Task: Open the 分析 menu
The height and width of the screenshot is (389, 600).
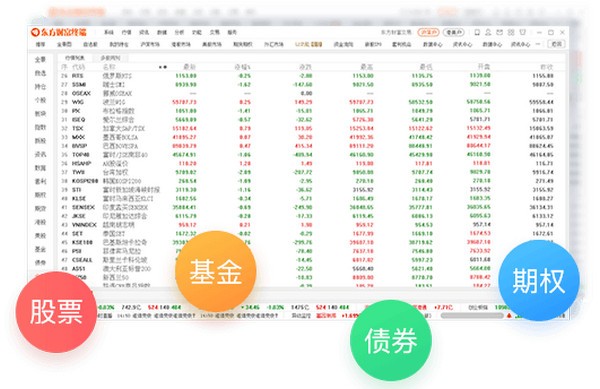Action: pyautogui.click(x=179, y=33)
